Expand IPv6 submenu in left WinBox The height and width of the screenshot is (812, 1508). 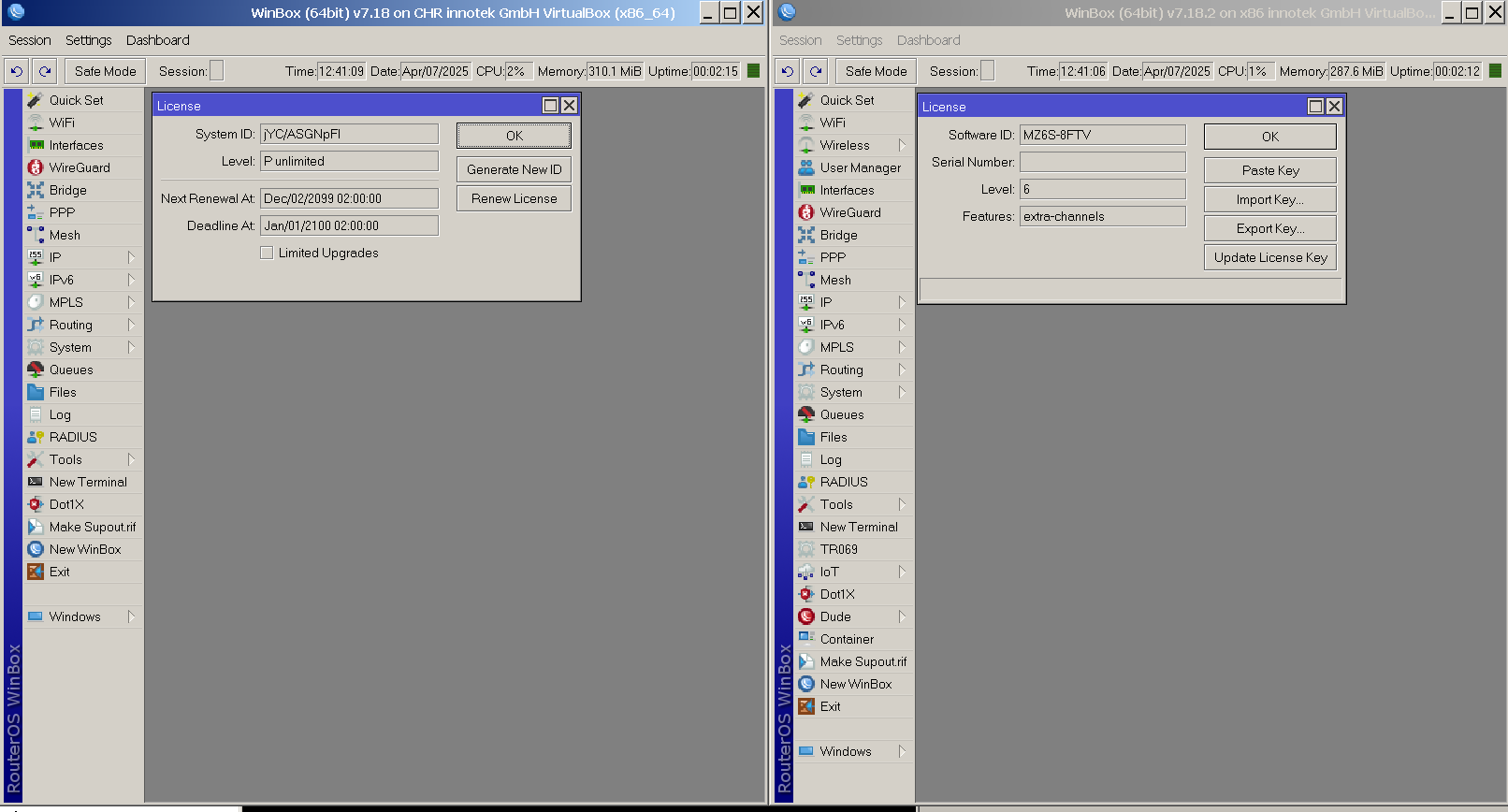click(131, 280)
